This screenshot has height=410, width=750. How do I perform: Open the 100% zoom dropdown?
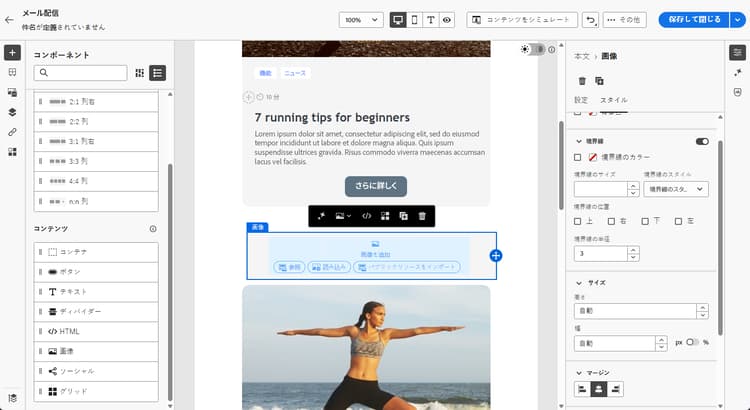point(361,20)
